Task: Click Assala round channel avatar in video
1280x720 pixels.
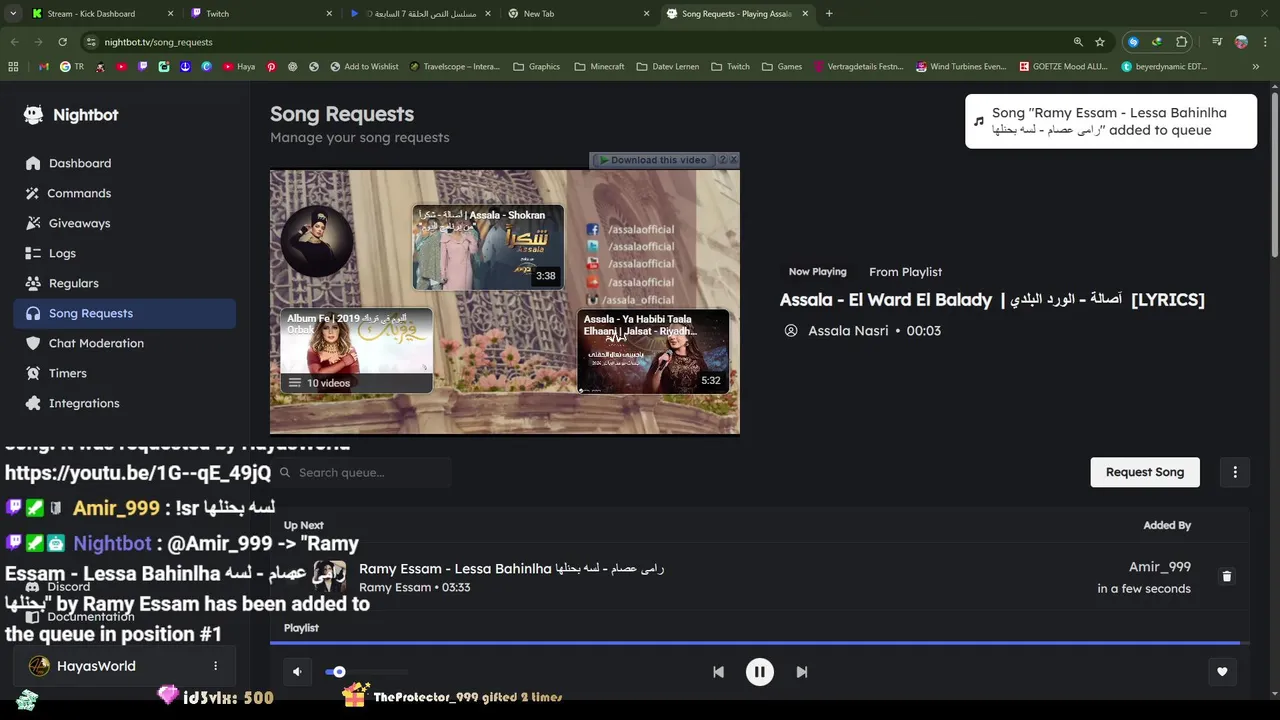Action: [317, 241]
